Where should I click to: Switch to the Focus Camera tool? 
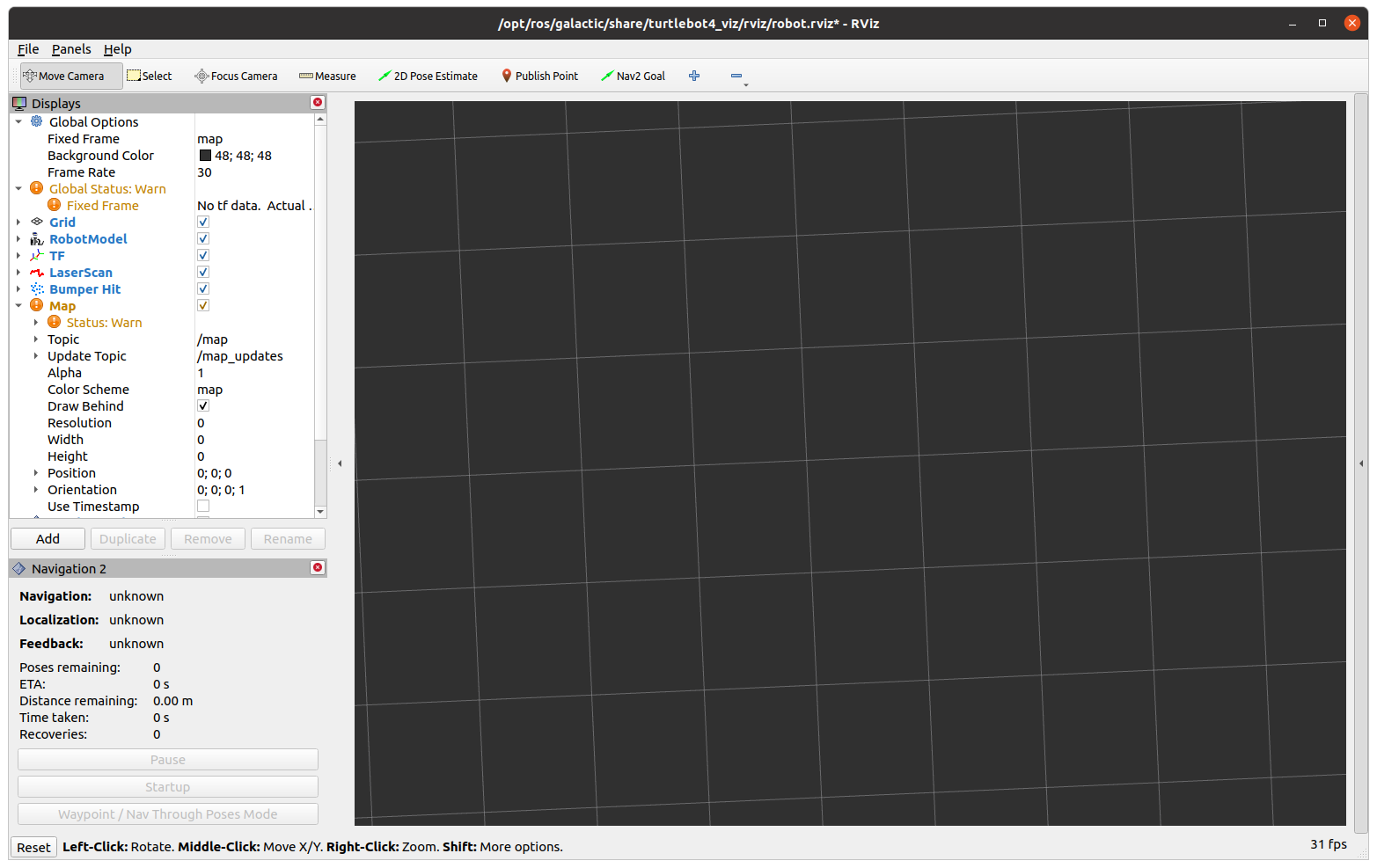tap(235, 76)
